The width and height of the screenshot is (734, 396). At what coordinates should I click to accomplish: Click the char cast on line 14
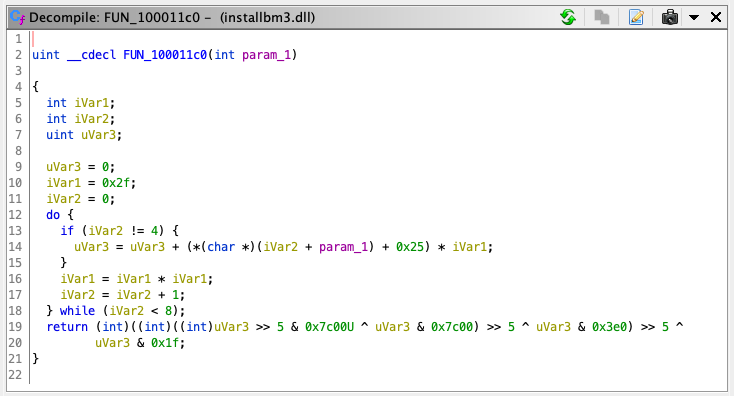pyautogui.click(x=221, y=247)
